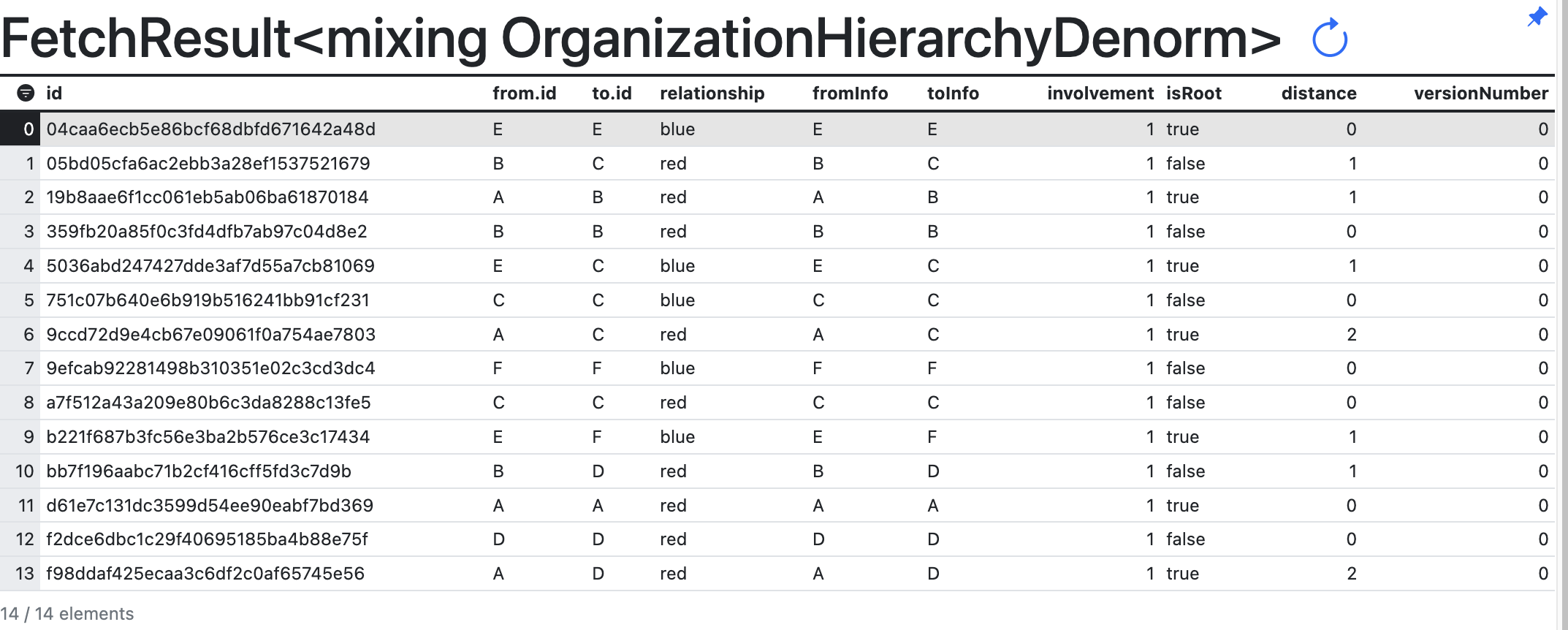Sort by the from.id column header
Viewport: 1568px width, 630px height.
point(524,94)
